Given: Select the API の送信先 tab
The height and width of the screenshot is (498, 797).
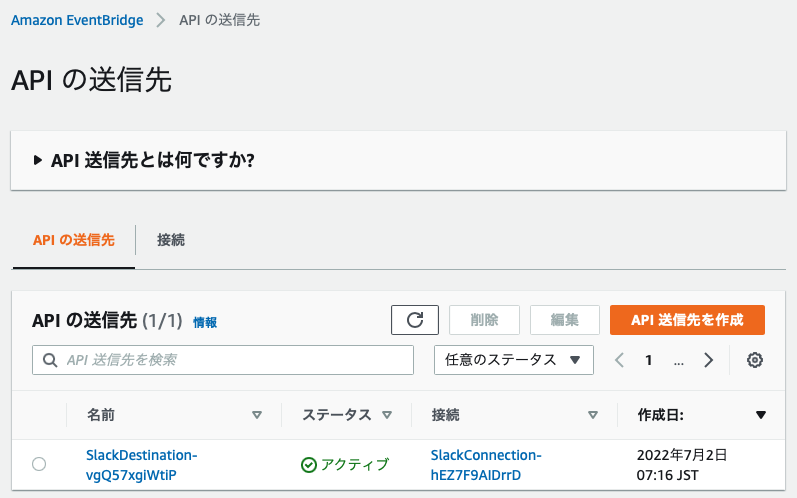Looking at the screenshot, I should coord(74,240).
